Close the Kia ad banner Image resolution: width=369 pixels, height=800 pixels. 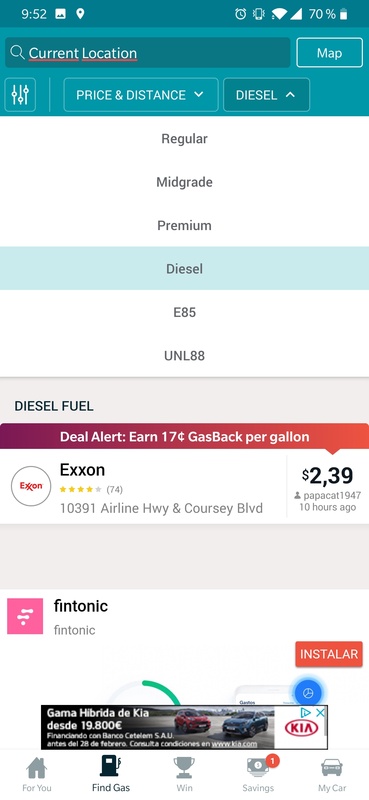point(321,713)
